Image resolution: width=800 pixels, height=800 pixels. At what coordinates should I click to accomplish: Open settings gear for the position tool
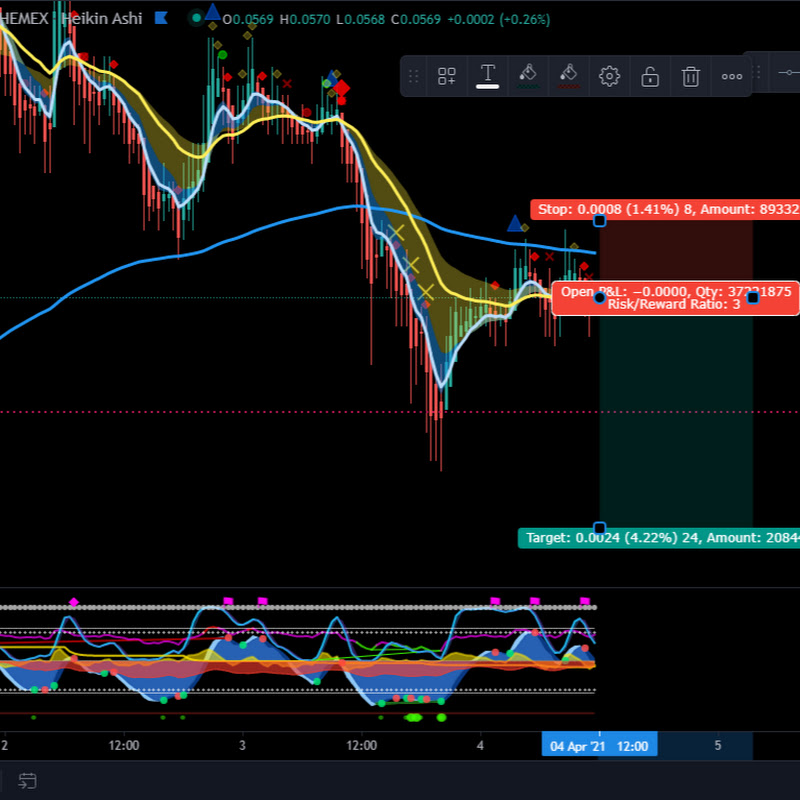pos(609,76)
